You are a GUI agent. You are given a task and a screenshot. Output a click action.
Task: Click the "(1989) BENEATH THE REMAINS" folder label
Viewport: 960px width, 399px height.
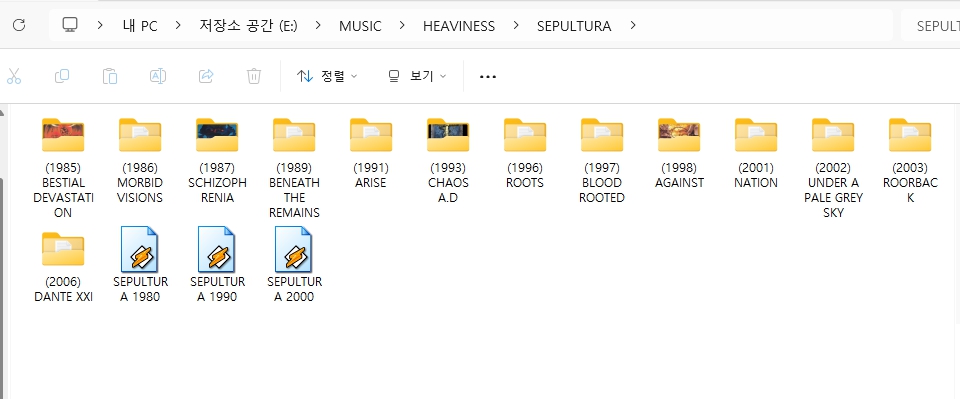294,190
